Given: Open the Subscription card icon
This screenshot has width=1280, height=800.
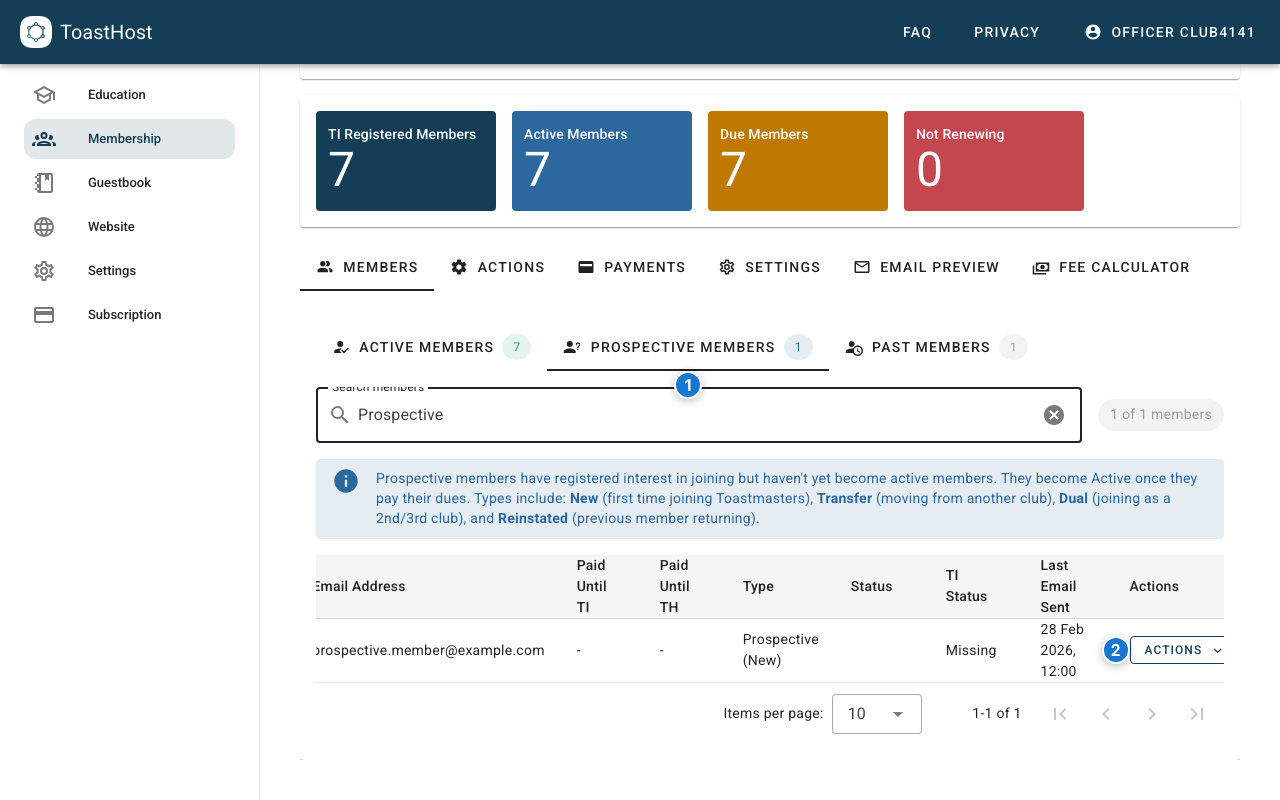Looking at the screenshot, I should pos(44,314).
